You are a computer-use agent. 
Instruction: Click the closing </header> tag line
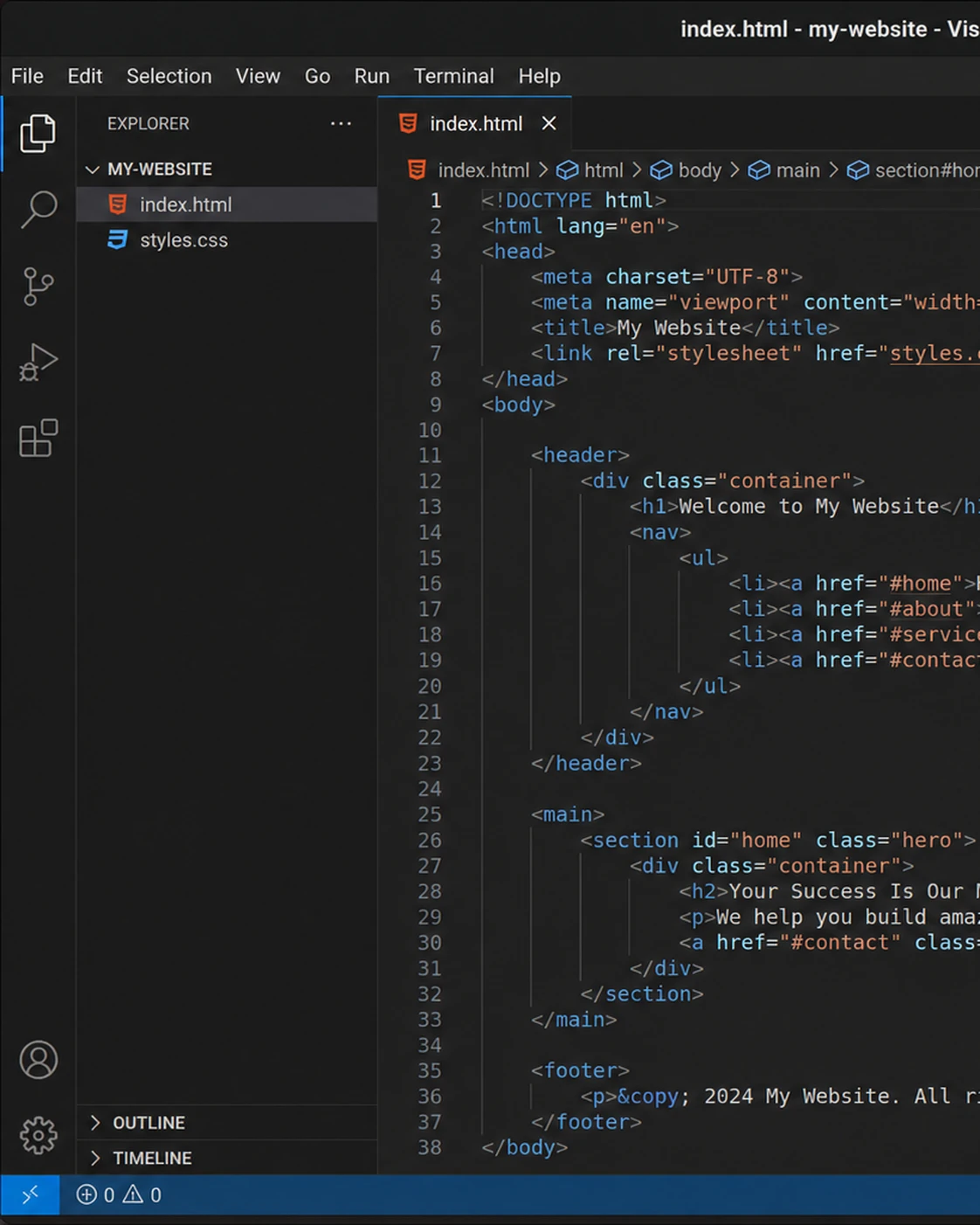[x=586, y=764]
